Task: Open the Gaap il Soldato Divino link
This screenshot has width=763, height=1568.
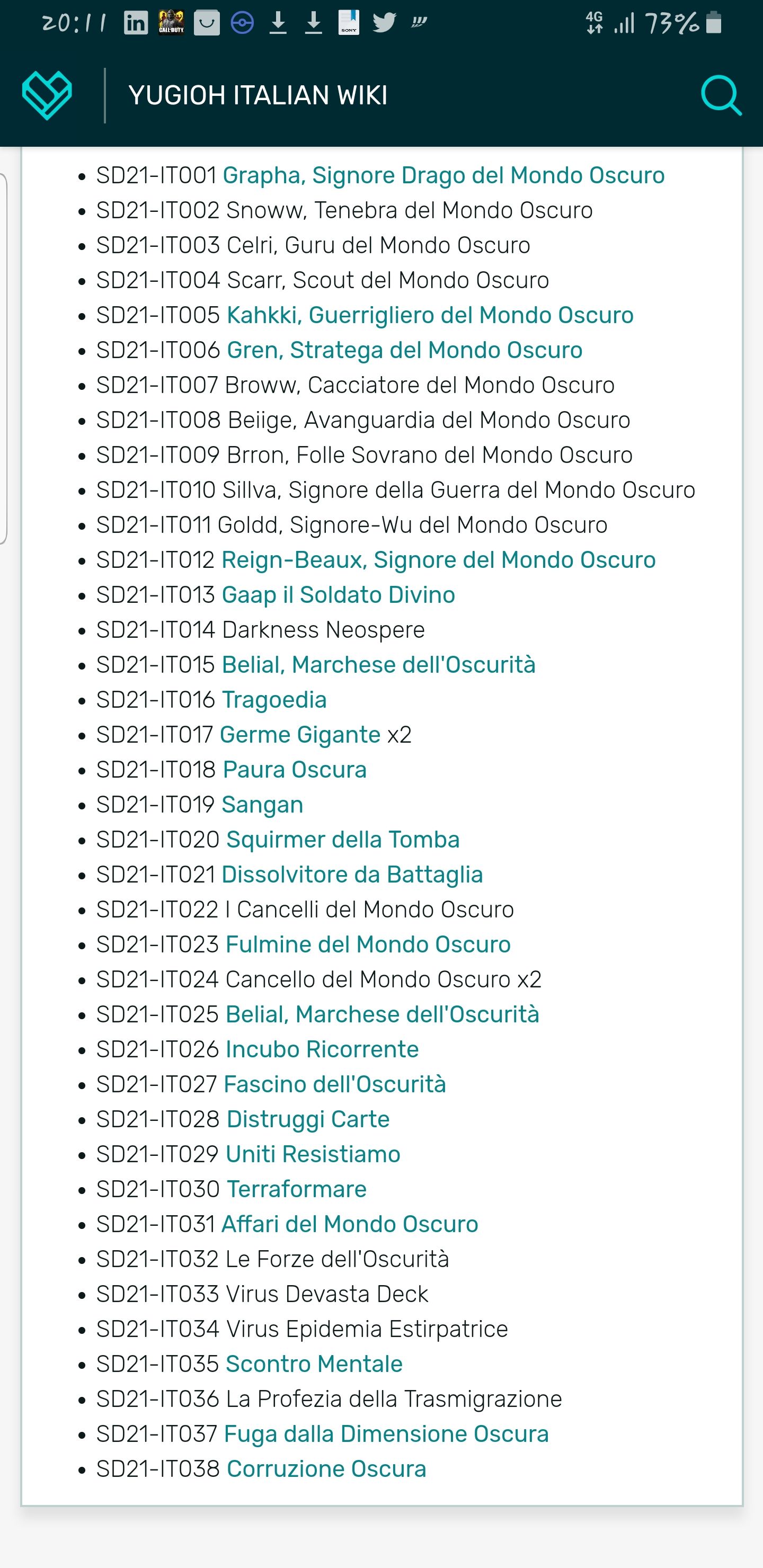Action: (338, 595)
